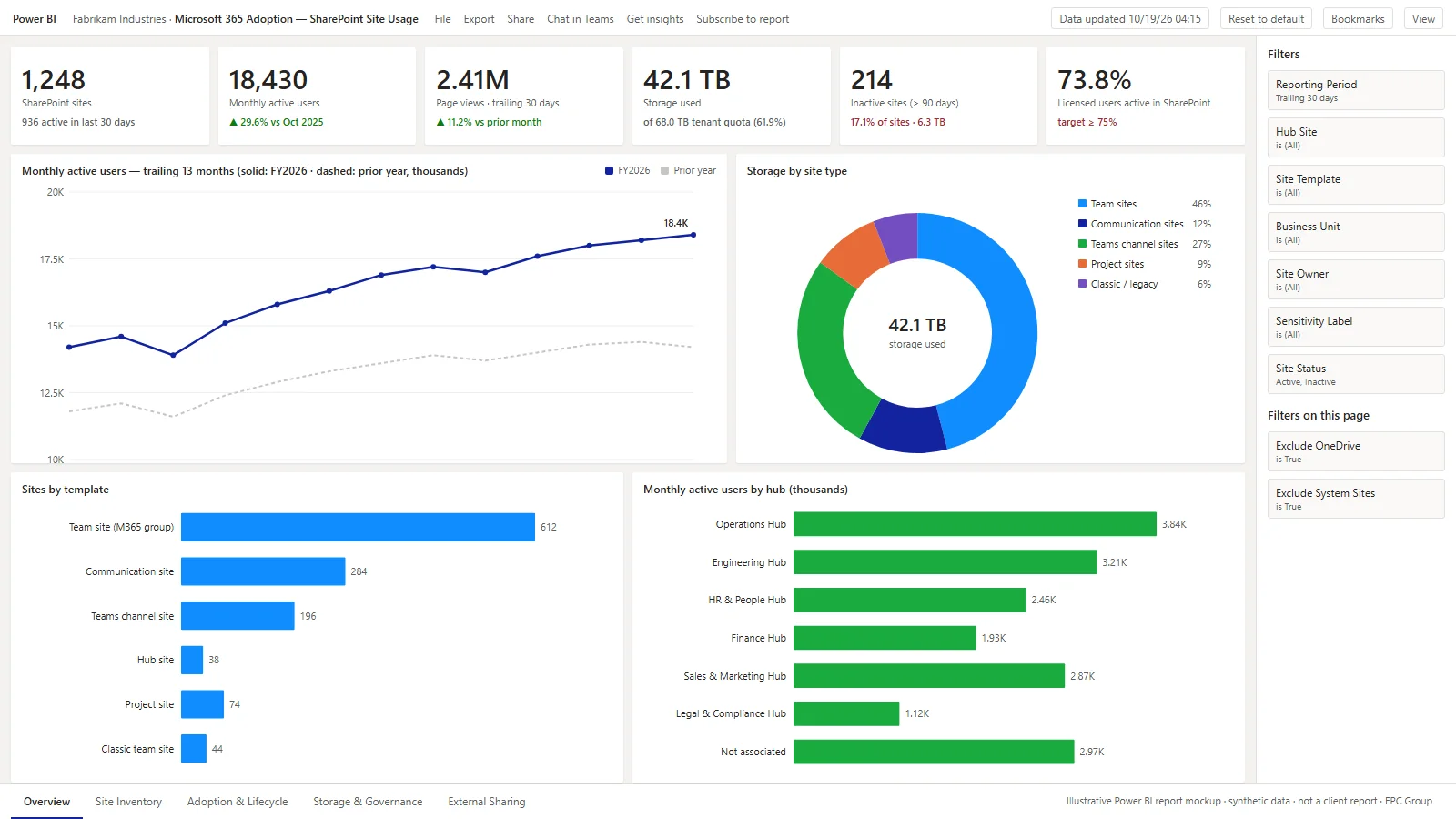This screenshot has width=1456, height=819.
Task: Click the 42.1 TB Storage used card
Action: [x=732, y=96]
